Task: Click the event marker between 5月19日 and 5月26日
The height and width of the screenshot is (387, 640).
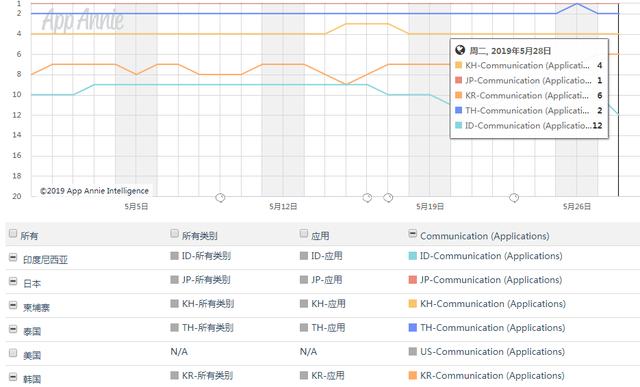Action: [x=514, y=198]
